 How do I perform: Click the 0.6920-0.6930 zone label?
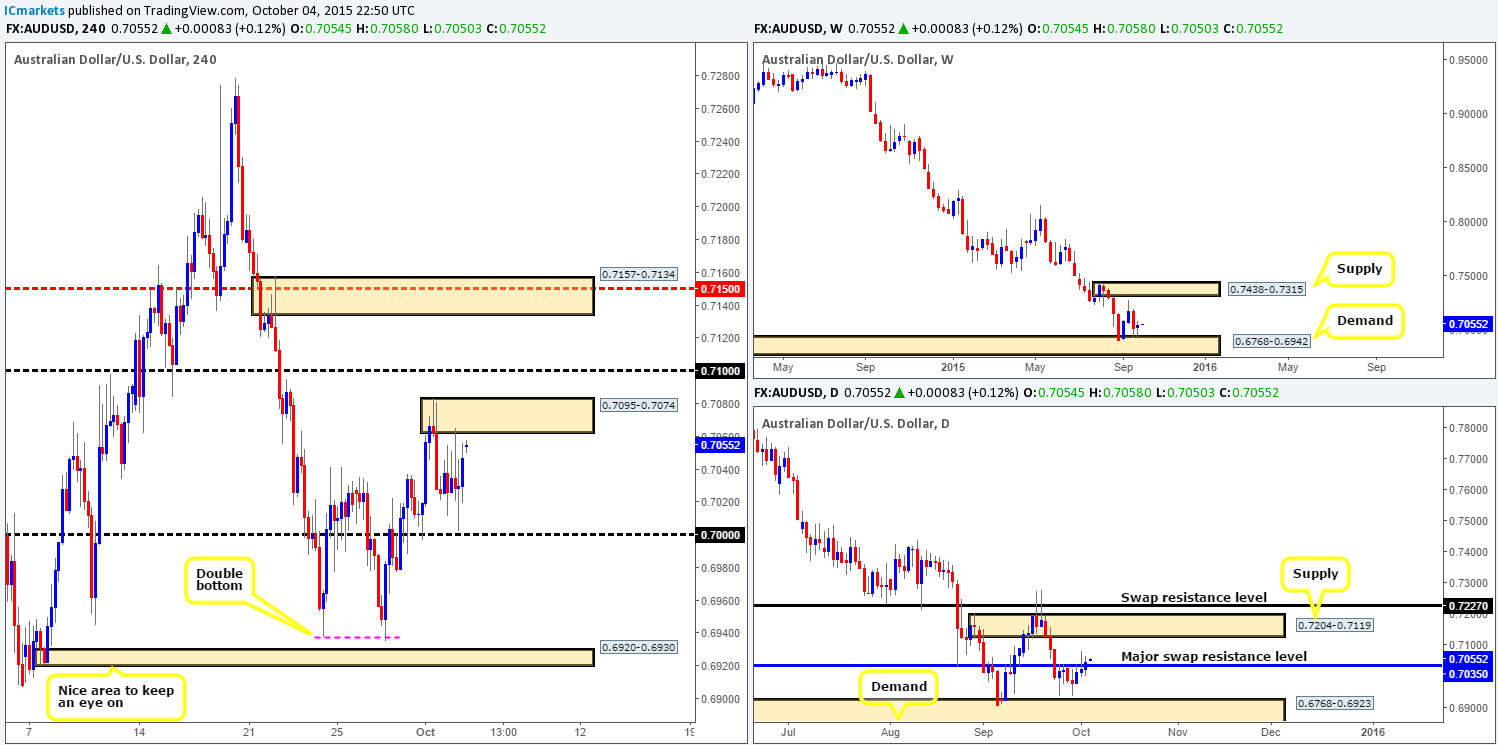click(x=638, y=647)
